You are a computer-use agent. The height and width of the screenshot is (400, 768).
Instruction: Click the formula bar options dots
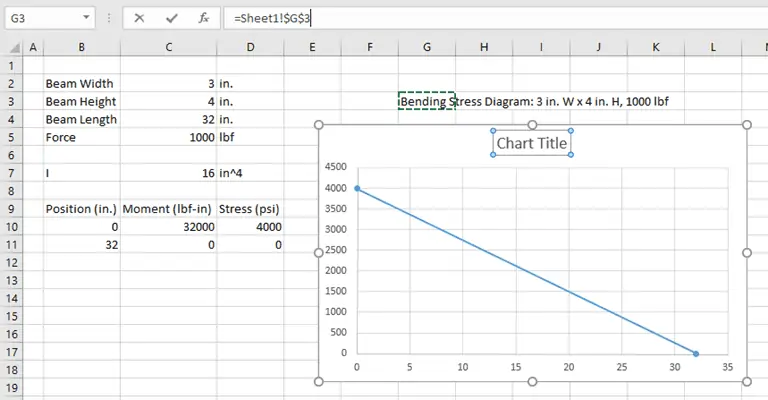tap(109, 19)
